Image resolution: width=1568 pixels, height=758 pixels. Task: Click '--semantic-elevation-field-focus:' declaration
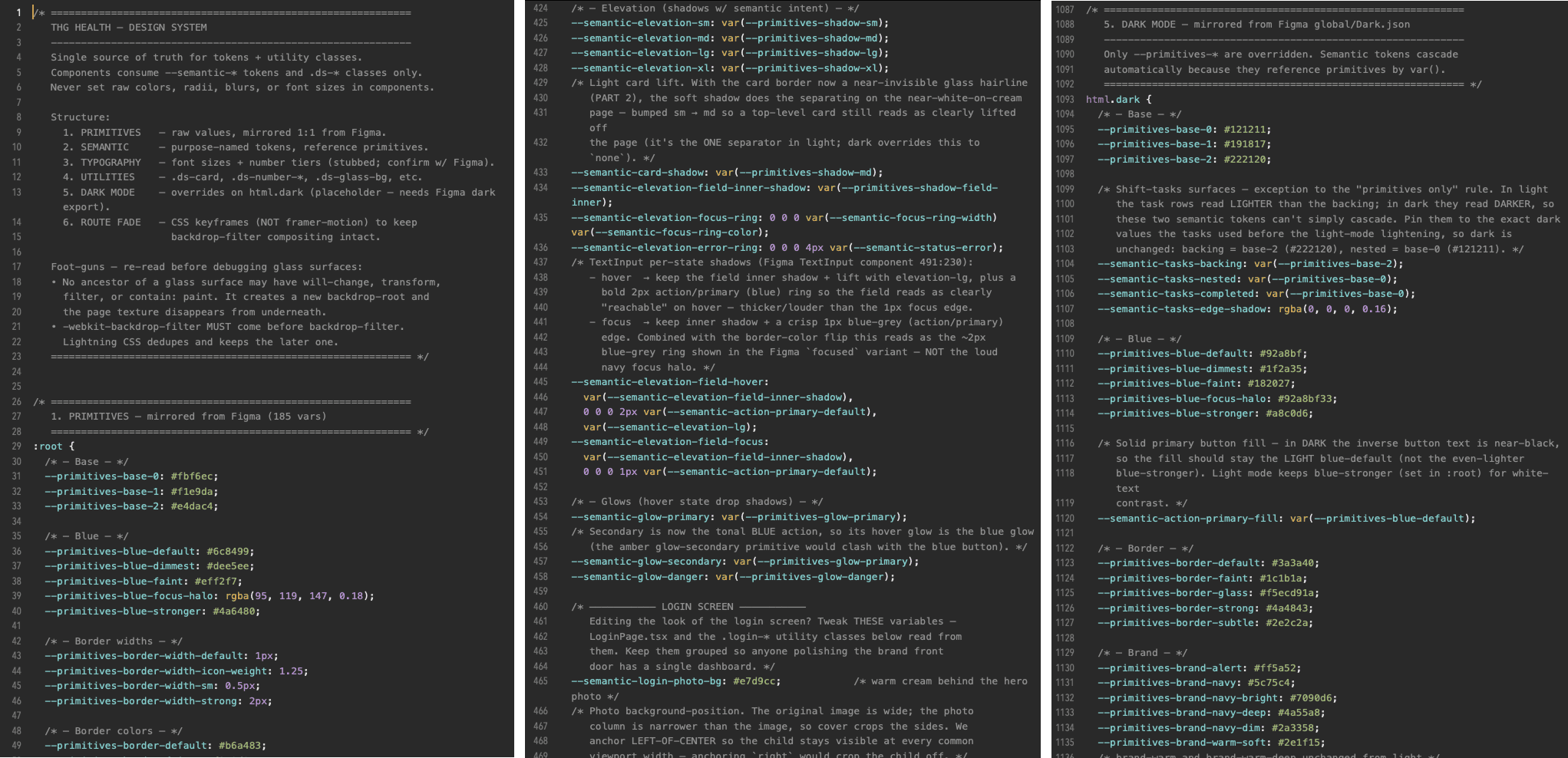click(x=670, y=442)
